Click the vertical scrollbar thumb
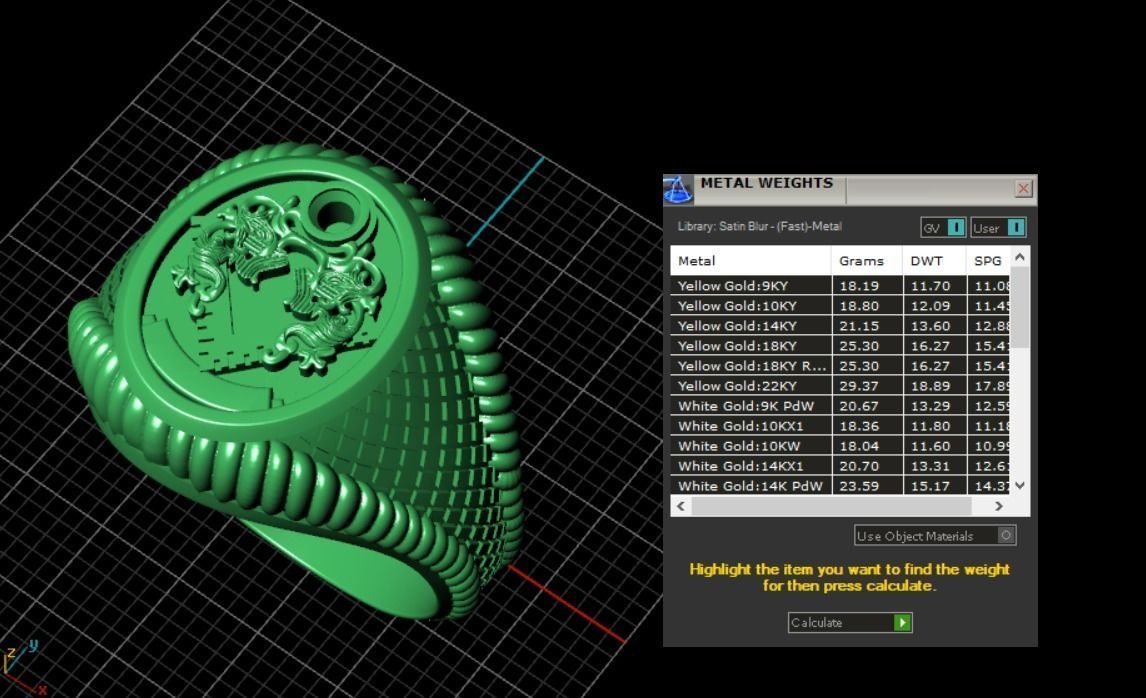Viewport: 1146px width, 698px height. click(1020, 307)
